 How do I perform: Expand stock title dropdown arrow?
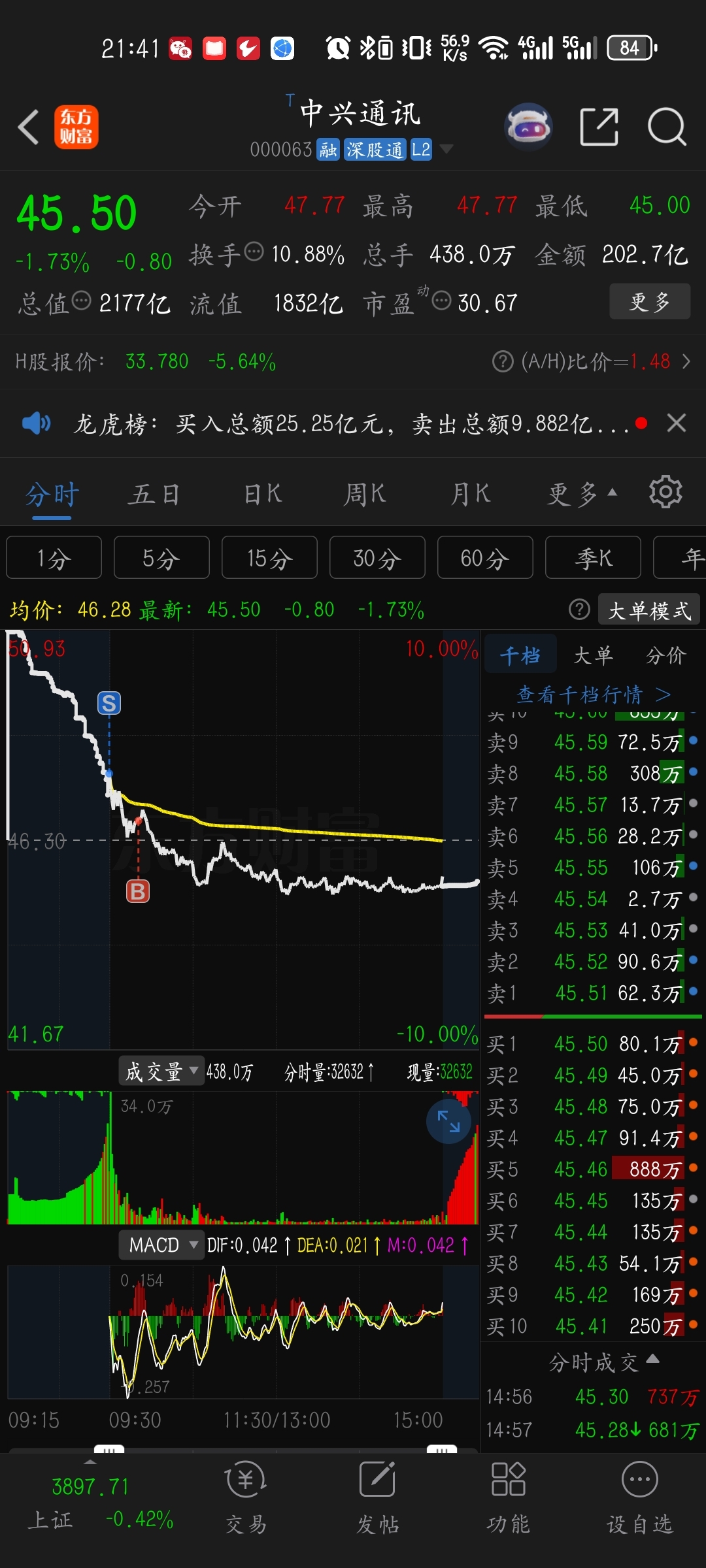click(446, 149)
